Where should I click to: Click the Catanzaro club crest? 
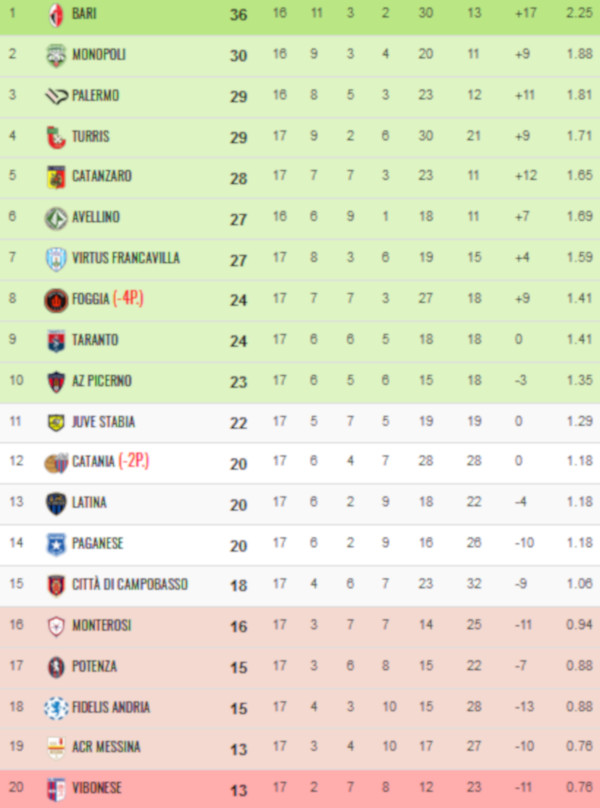click(56, 177)
